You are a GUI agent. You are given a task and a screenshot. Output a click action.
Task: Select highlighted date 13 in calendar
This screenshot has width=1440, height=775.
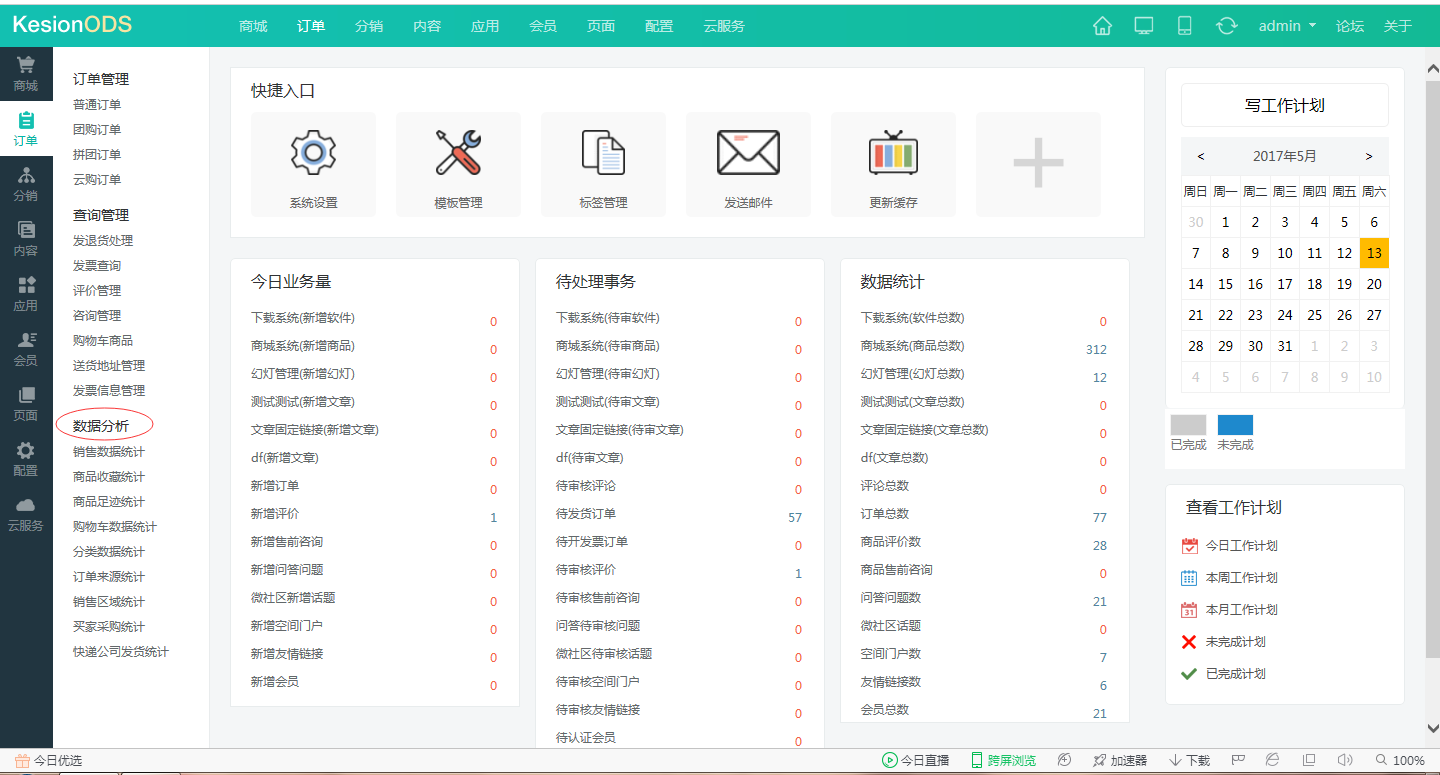(1374, 253)
